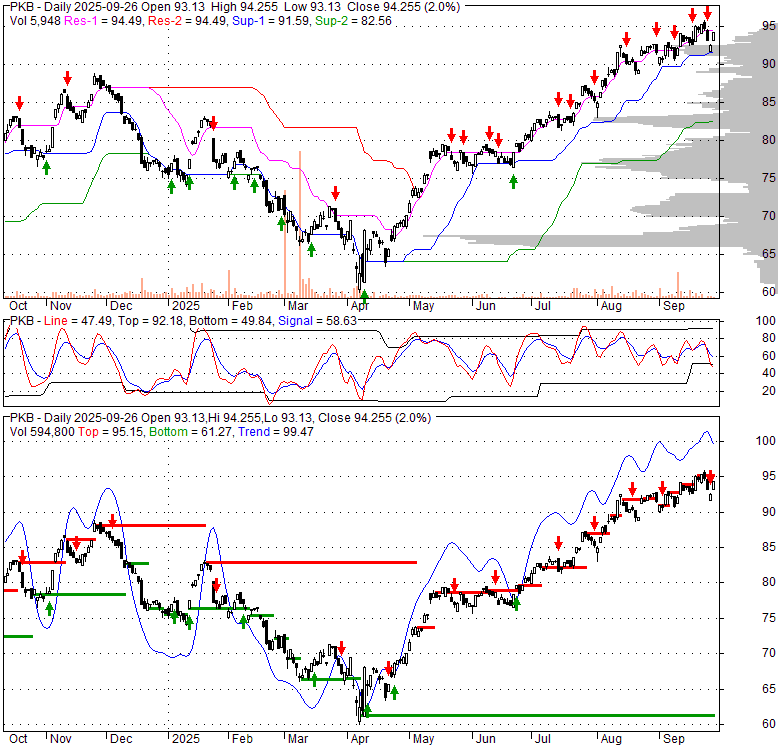Click the Res-1 = 94.49 resistance label
The width and height of the screenshot is (780, 745).
(x=104, y=21)
